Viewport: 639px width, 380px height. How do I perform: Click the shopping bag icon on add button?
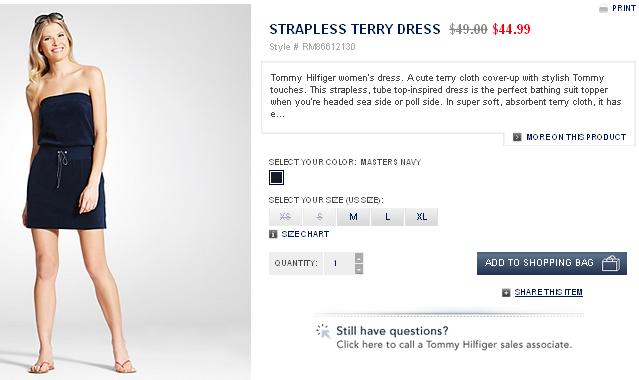[611, 263]
